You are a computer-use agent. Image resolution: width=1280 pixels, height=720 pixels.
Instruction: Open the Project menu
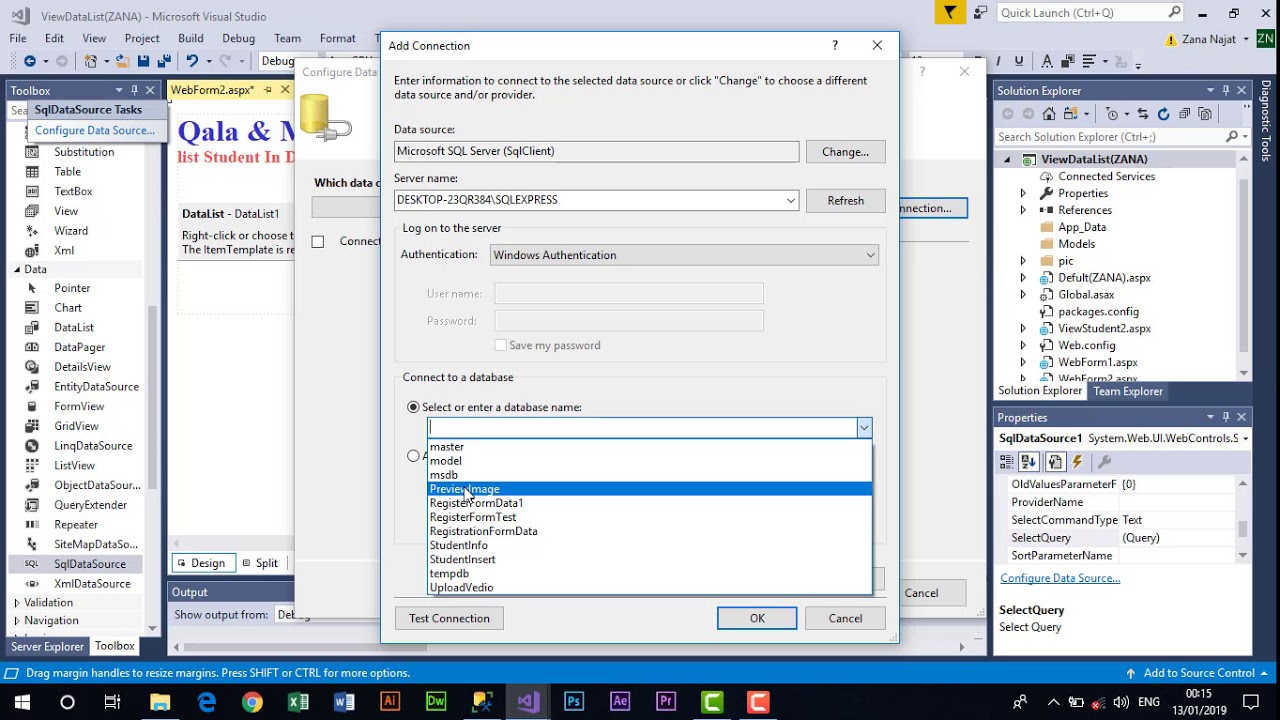pyautogui.click(x=142, y=38)
